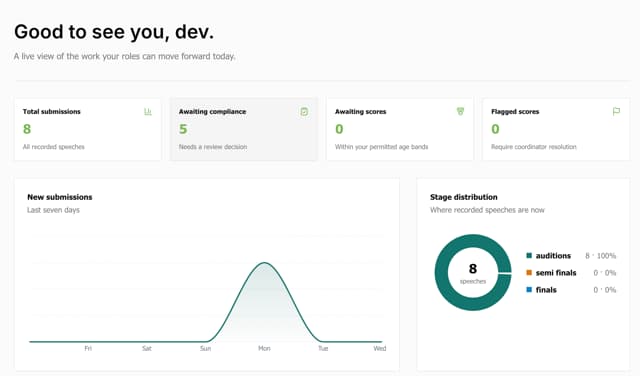This screenshot has width=640, height=376.
Task: Select the auditions legend label
Action: (x=553, y=256)
